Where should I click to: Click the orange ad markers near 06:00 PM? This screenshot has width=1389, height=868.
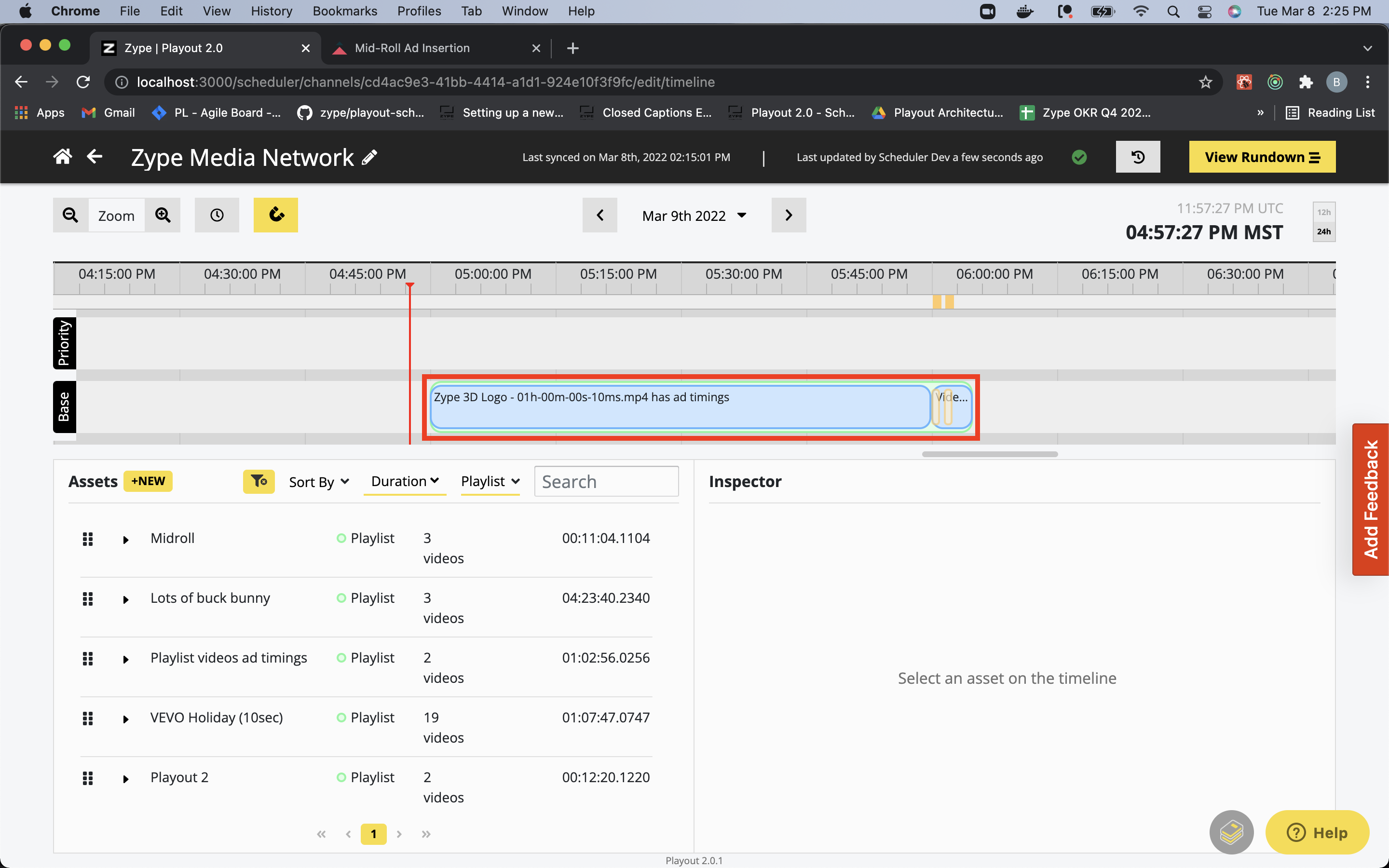(943, 301)
